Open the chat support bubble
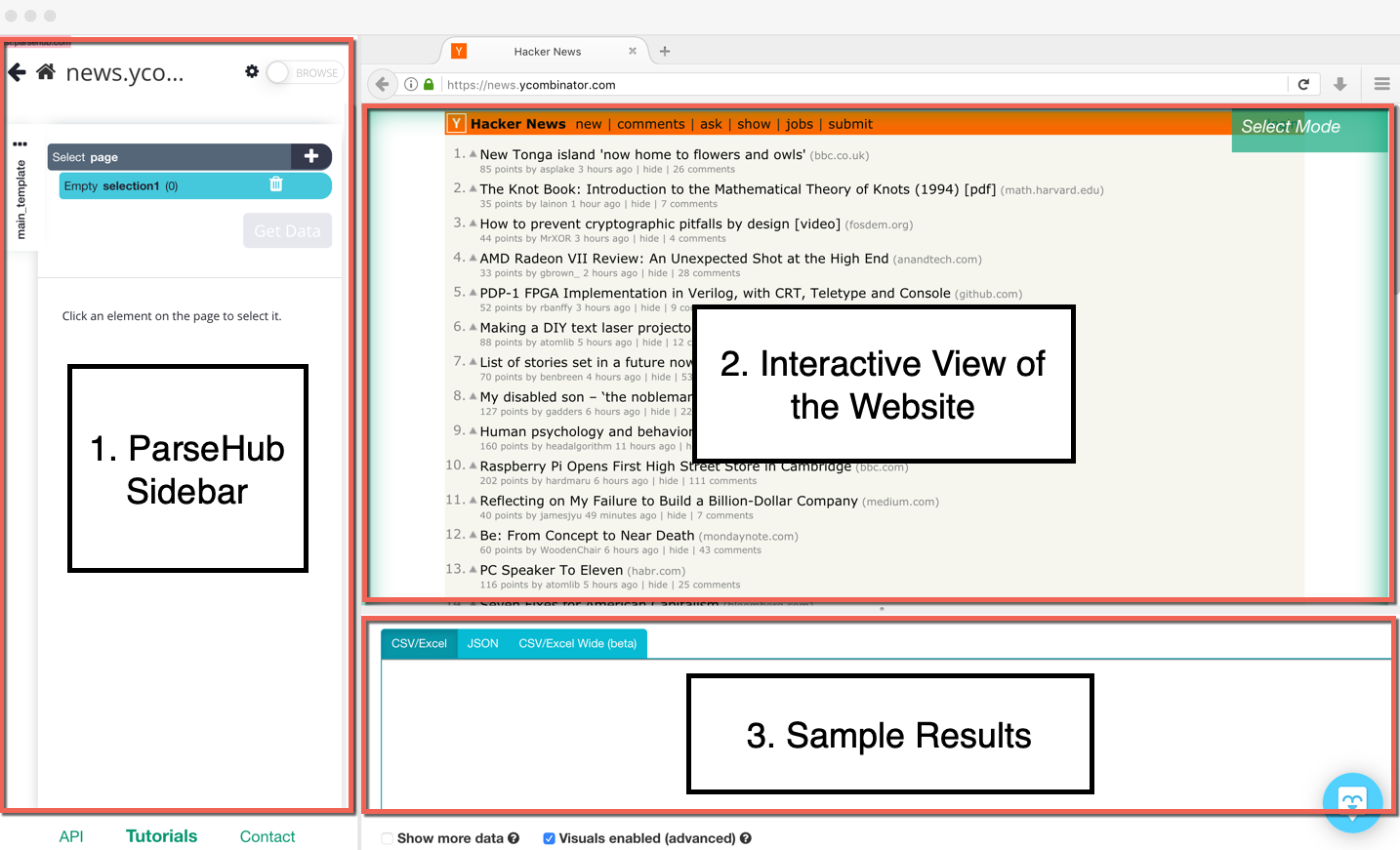 1352,802
